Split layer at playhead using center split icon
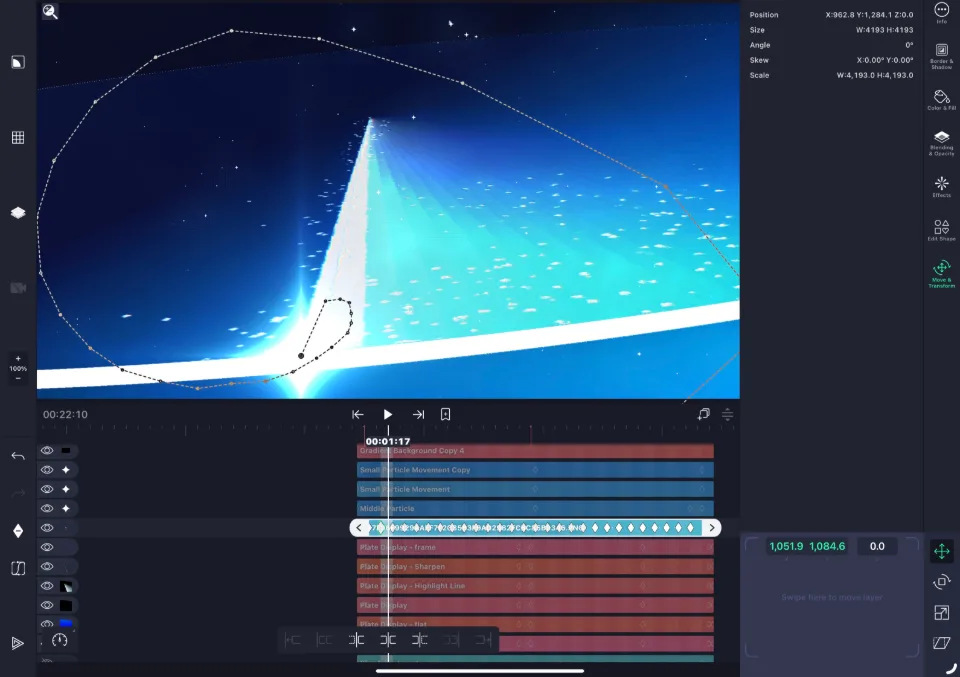Image resolution: width=960 pixels, height=677 pixels. [388, 640]
